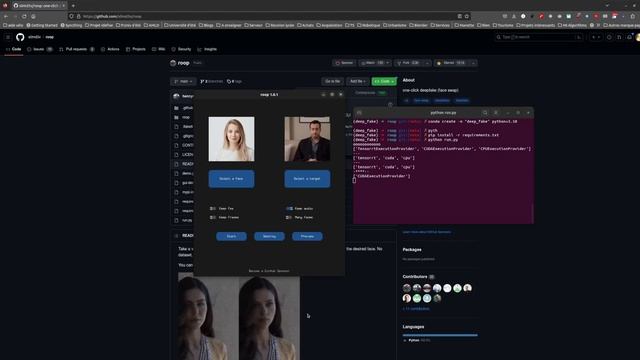Click the Sponsor button
Screen dimensions: 640x360
click(x=344, y=63)
